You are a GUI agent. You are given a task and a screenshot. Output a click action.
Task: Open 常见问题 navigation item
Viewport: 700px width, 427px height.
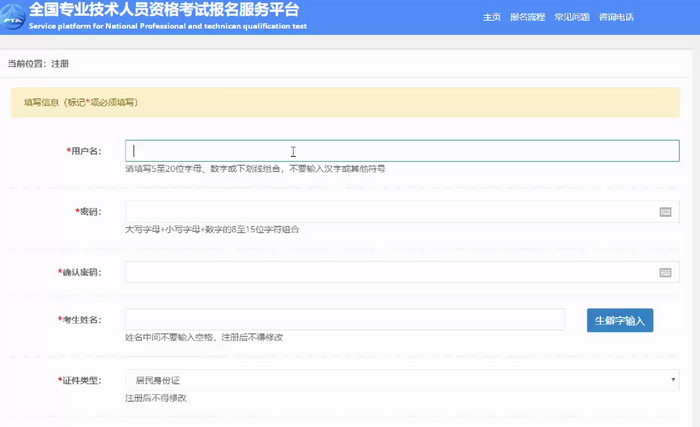[x=571, y=18]
